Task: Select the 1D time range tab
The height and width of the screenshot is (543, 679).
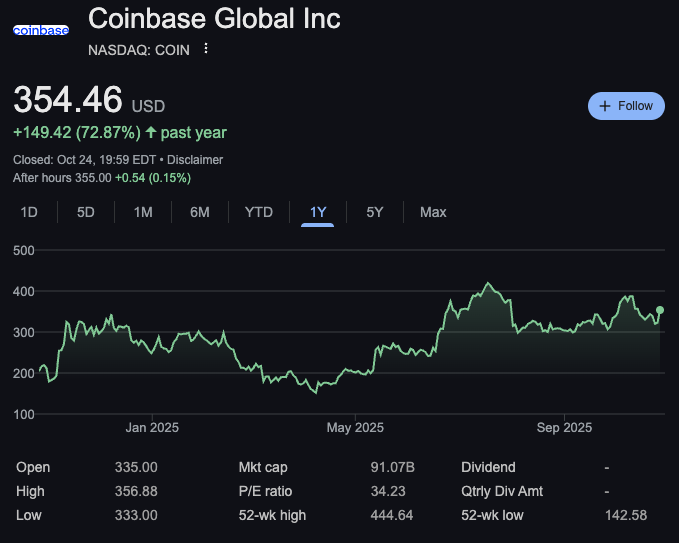Action: coord(29,212)
